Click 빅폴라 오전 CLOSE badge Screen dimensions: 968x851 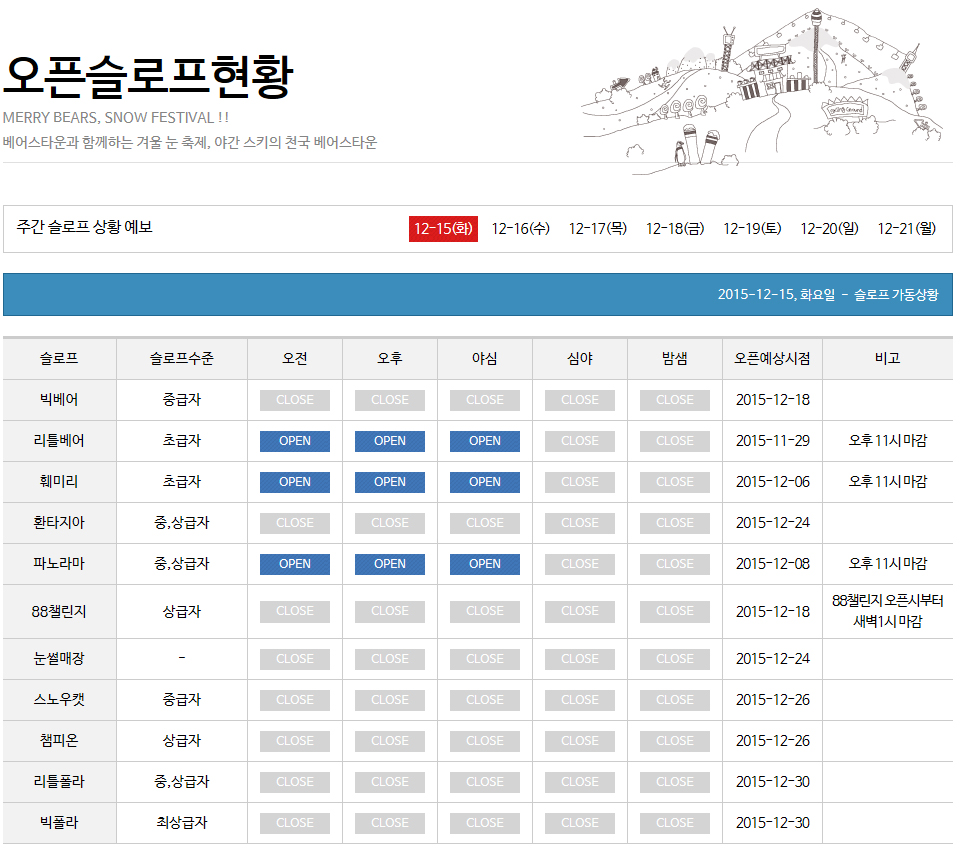point(294,823)
